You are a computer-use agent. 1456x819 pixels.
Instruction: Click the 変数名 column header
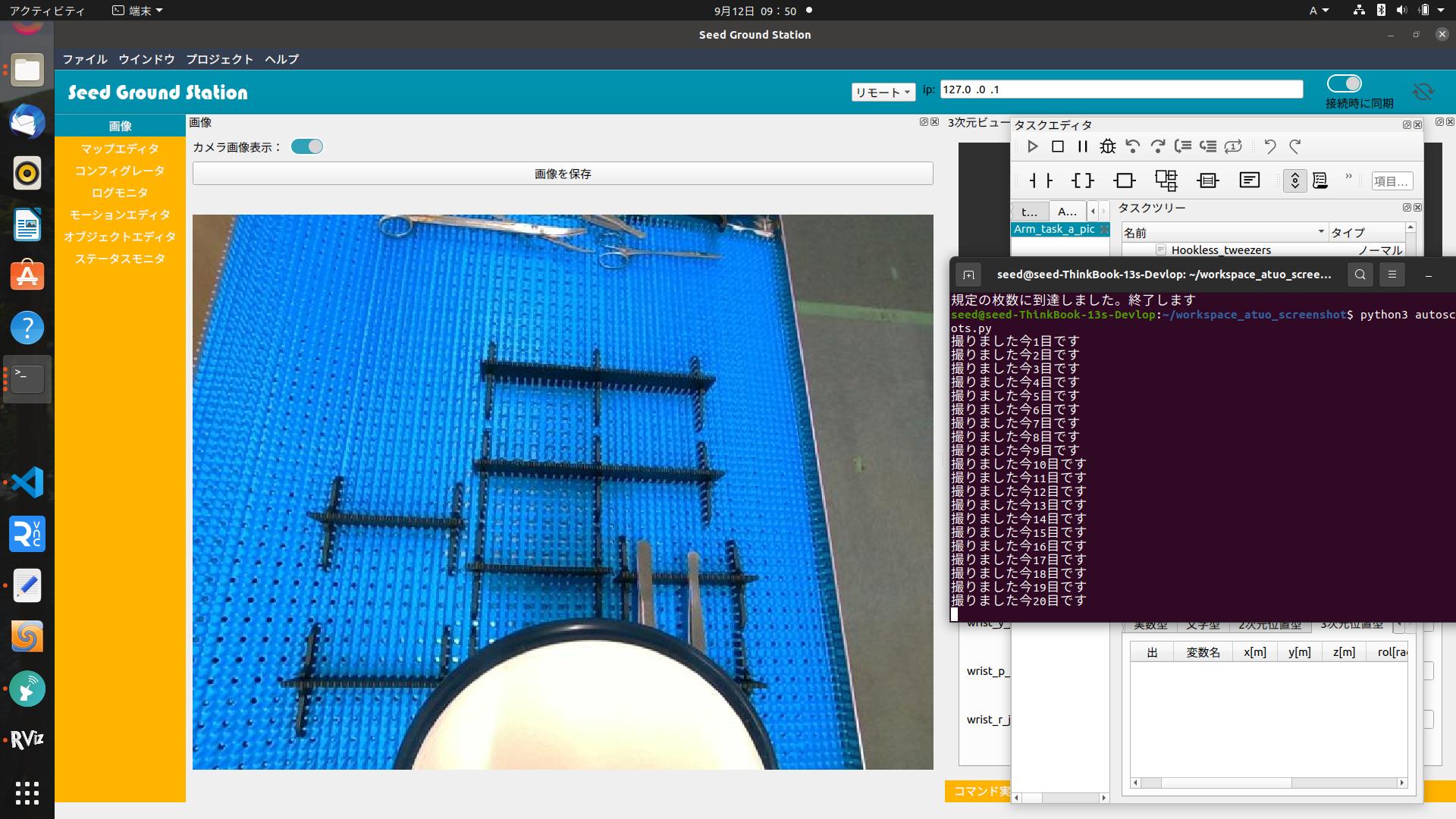tap(1203, 652)
